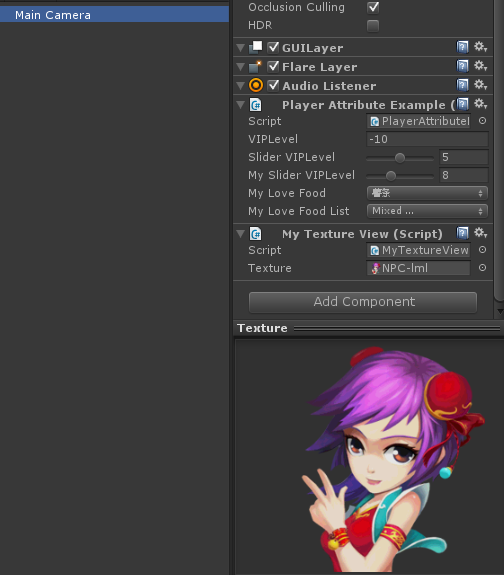Click Player Attribute Example C# script icon
This screenshot has width=504, height=575.
pyautogui.click(x=256, y=105)
